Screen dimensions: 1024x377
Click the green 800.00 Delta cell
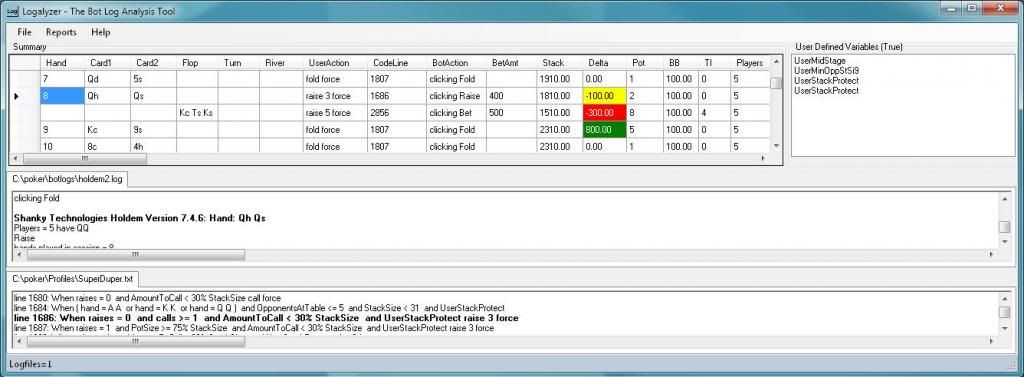[x=604, y=130]
